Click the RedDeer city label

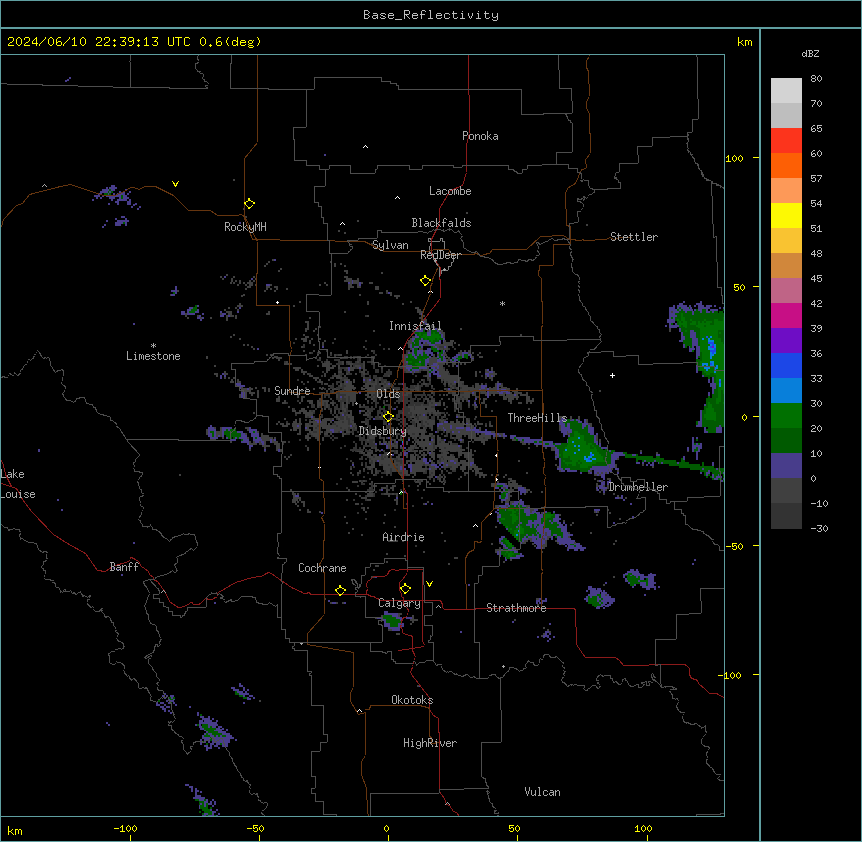pos(440,255)
